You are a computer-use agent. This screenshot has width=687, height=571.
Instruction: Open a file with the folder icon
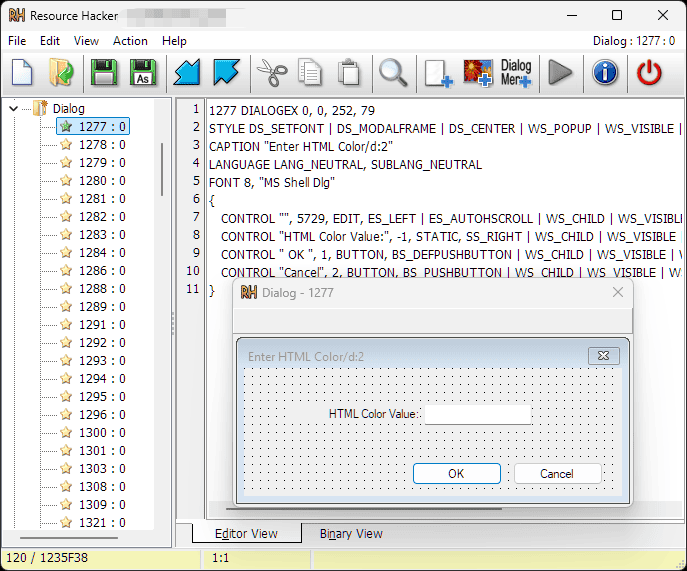pos(61,72)
